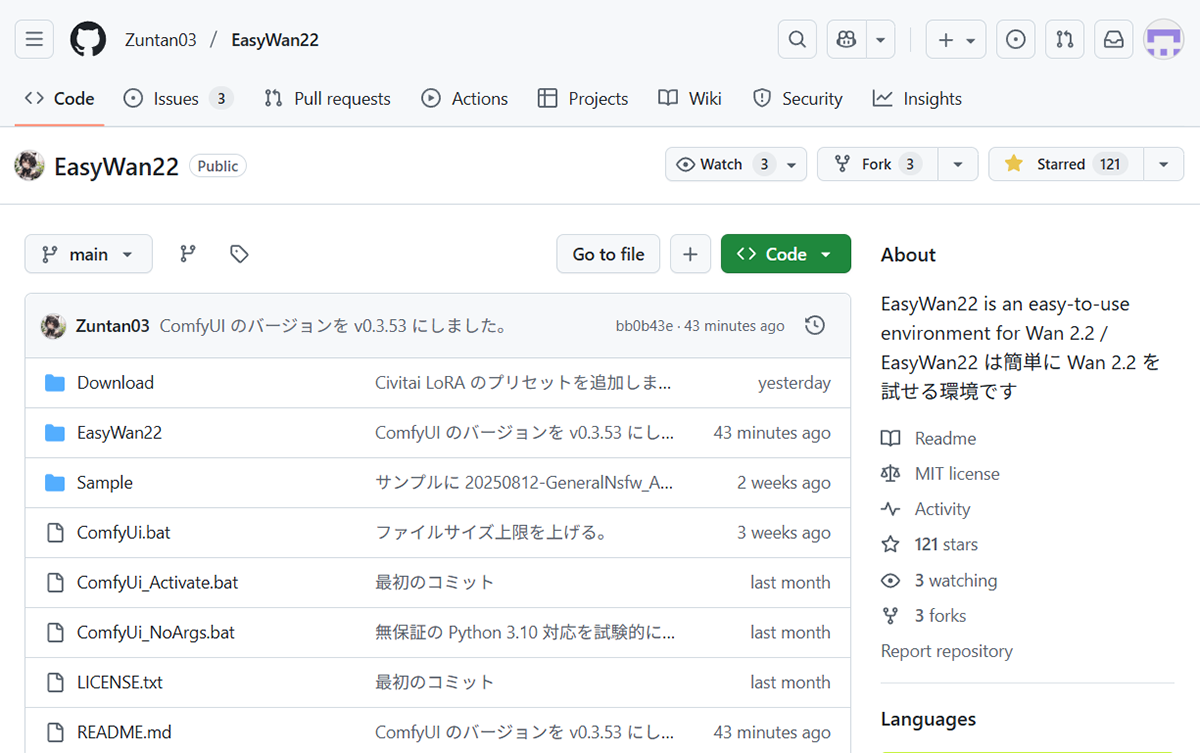Open commit history clock icon
The image size is (1200, 753).
[815, 325]
